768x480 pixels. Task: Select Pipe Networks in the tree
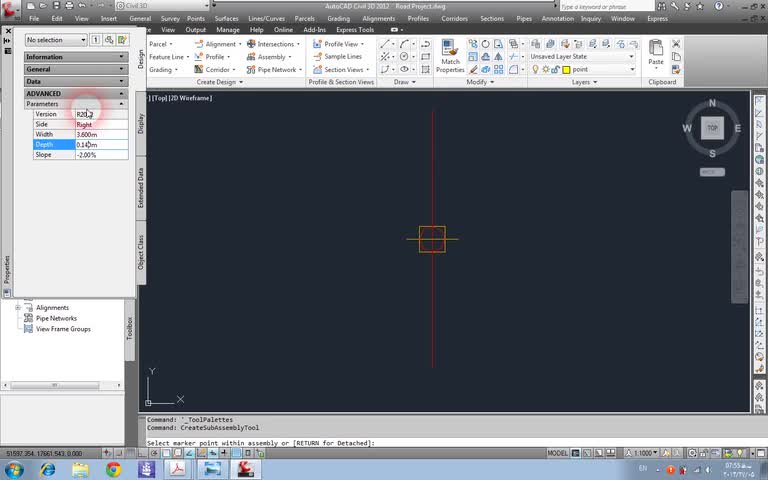(x=56, y=318)
